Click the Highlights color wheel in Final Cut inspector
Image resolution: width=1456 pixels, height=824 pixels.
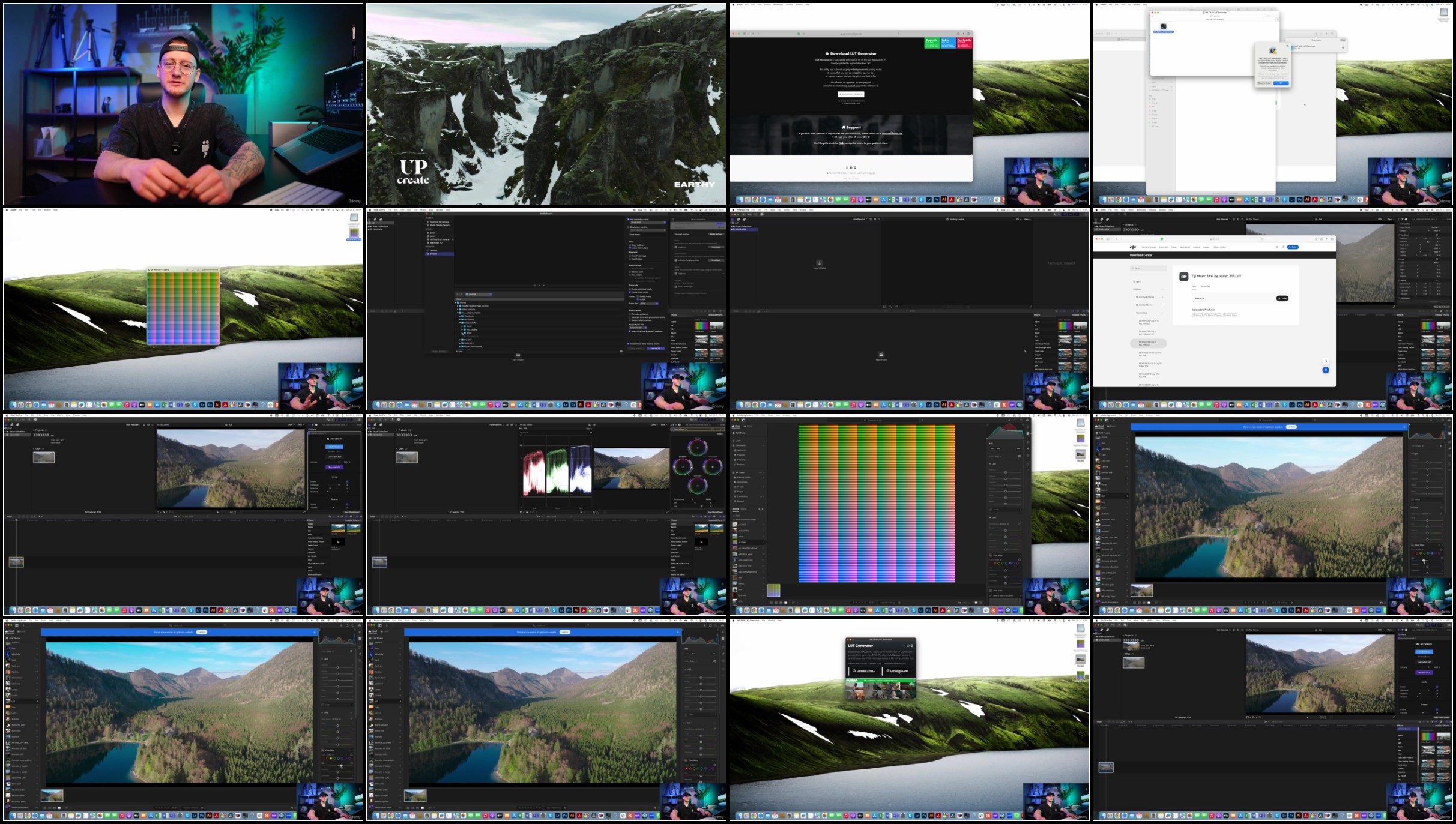point(713,466)
